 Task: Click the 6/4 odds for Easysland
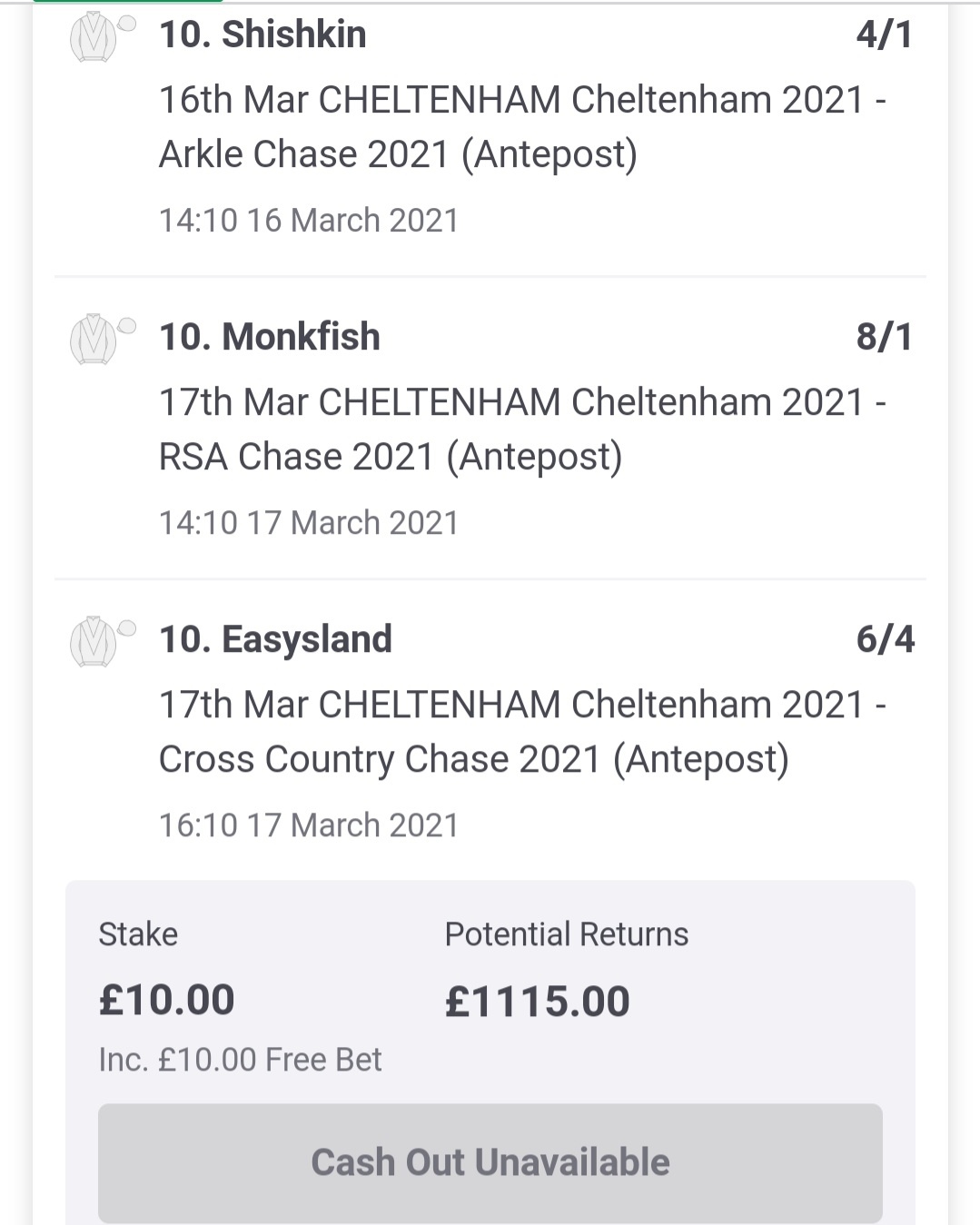tap(885, 639)
